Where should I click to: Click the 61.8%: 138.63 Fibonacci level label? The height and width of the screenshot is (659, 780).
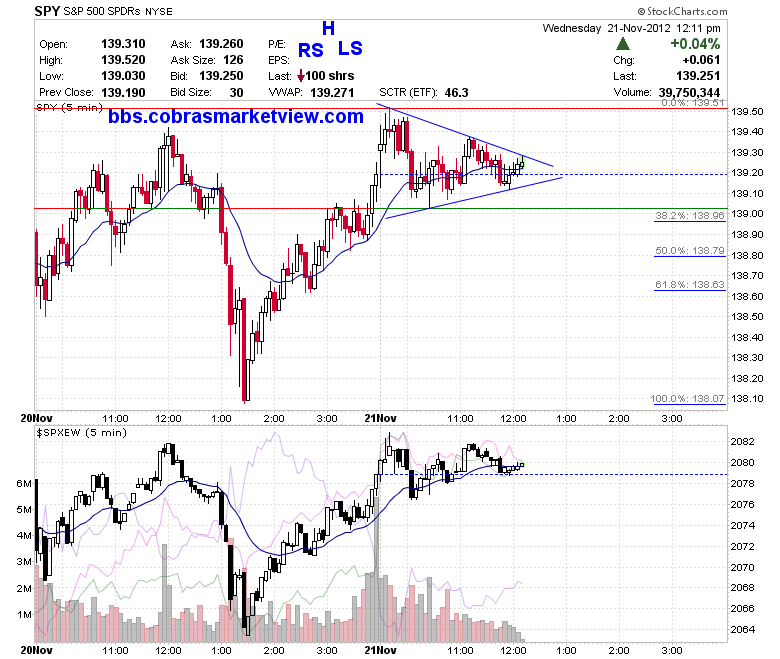point(689,284)
